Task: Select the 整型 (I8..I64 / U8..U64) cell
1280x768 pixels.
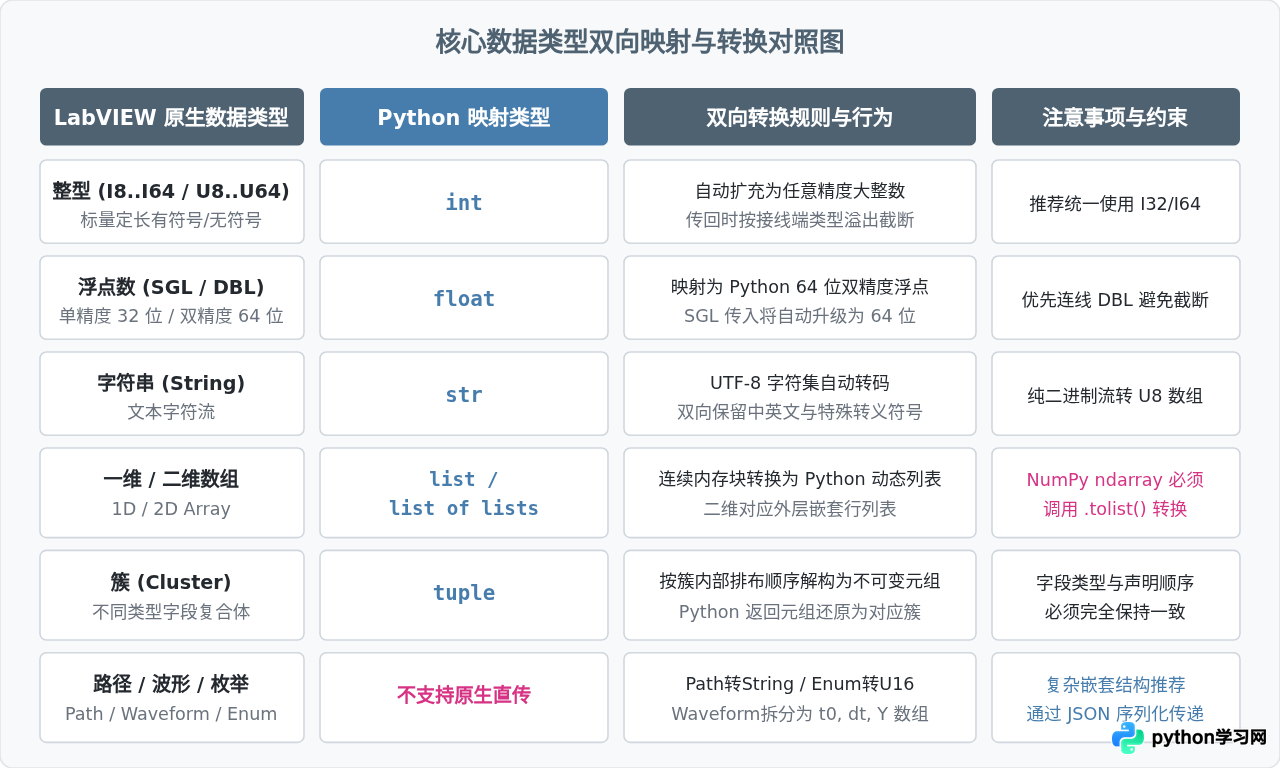Action: click(172, 202)
